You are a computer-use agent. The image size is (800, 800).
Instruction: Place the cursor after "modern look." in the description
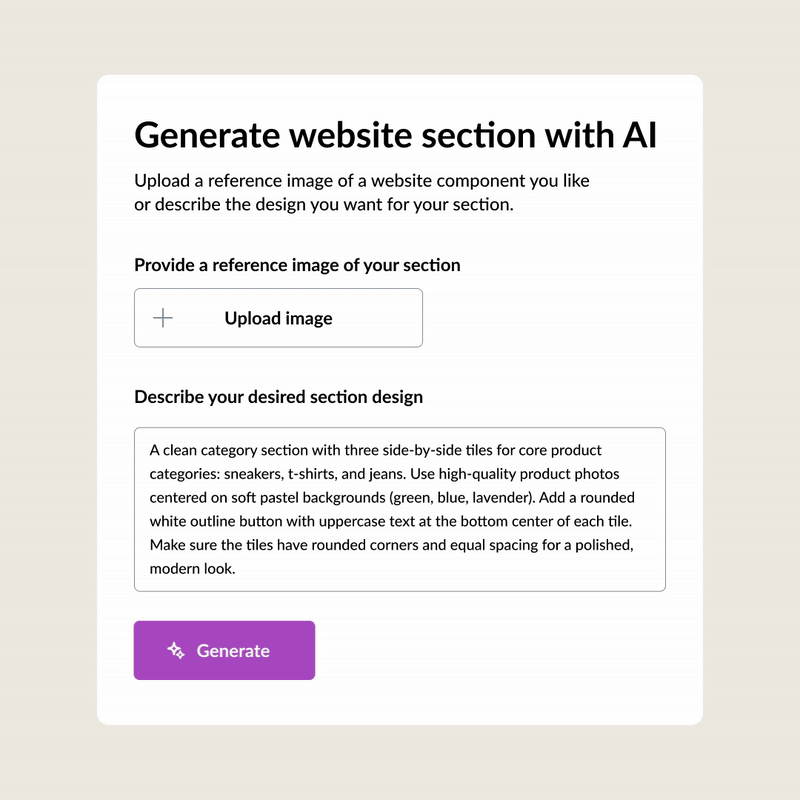coord(236,569)
